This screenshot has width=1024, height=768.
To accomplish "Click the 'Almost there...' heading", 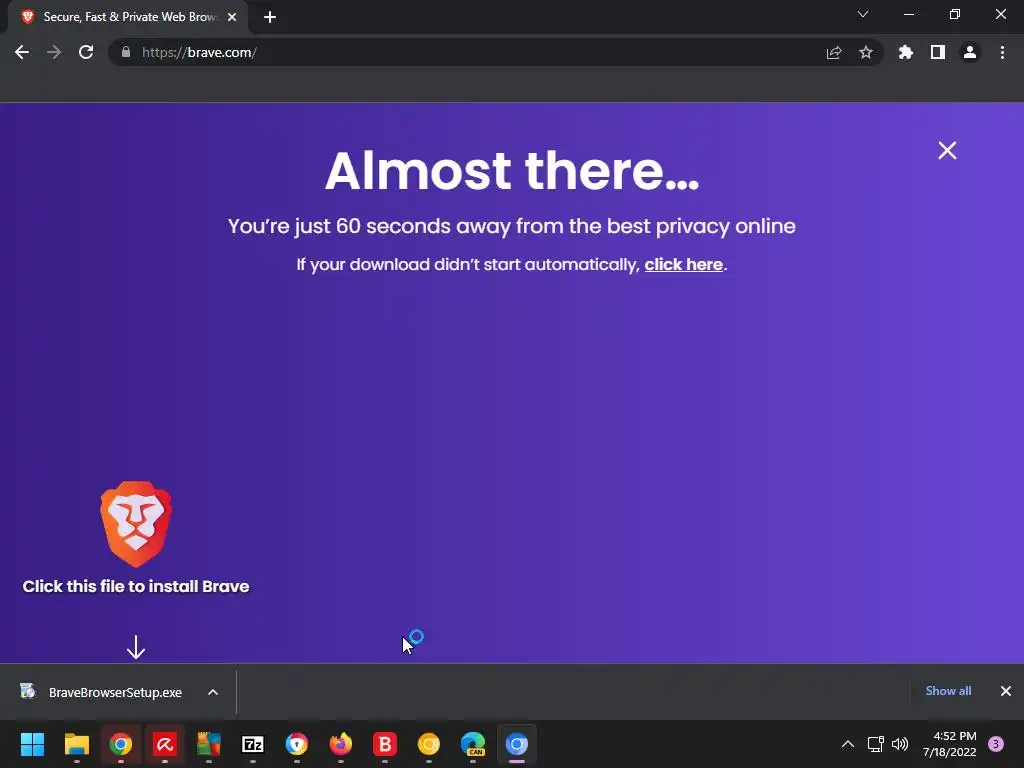I will (x=512, y=171).
